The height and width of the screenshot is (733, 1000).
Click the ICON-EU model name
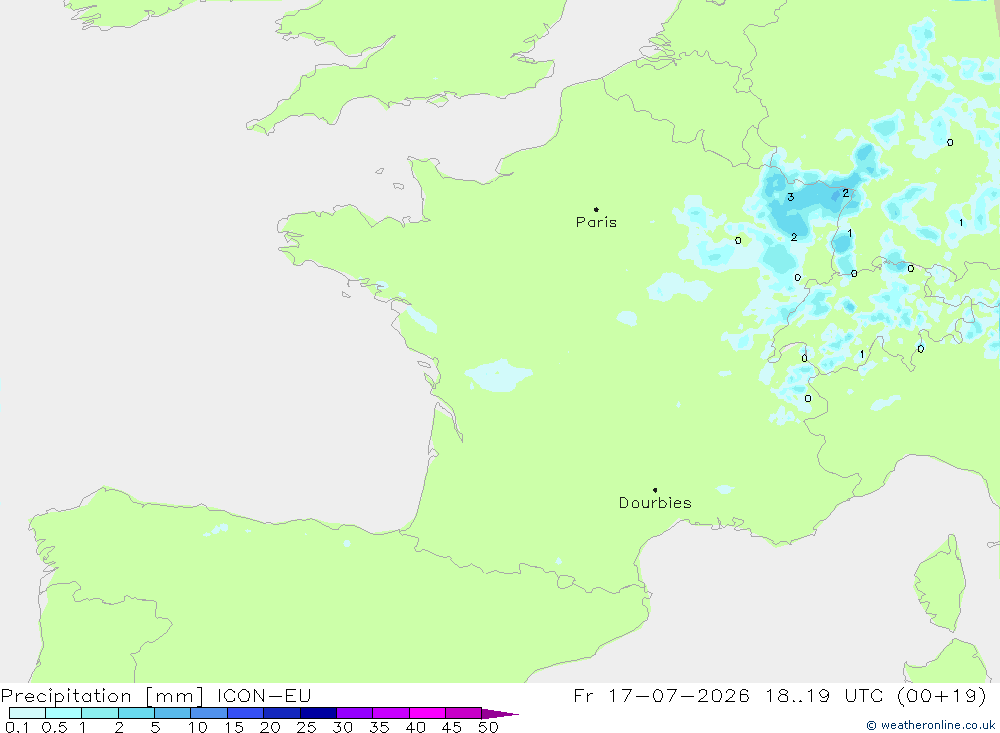pos(264,695)
